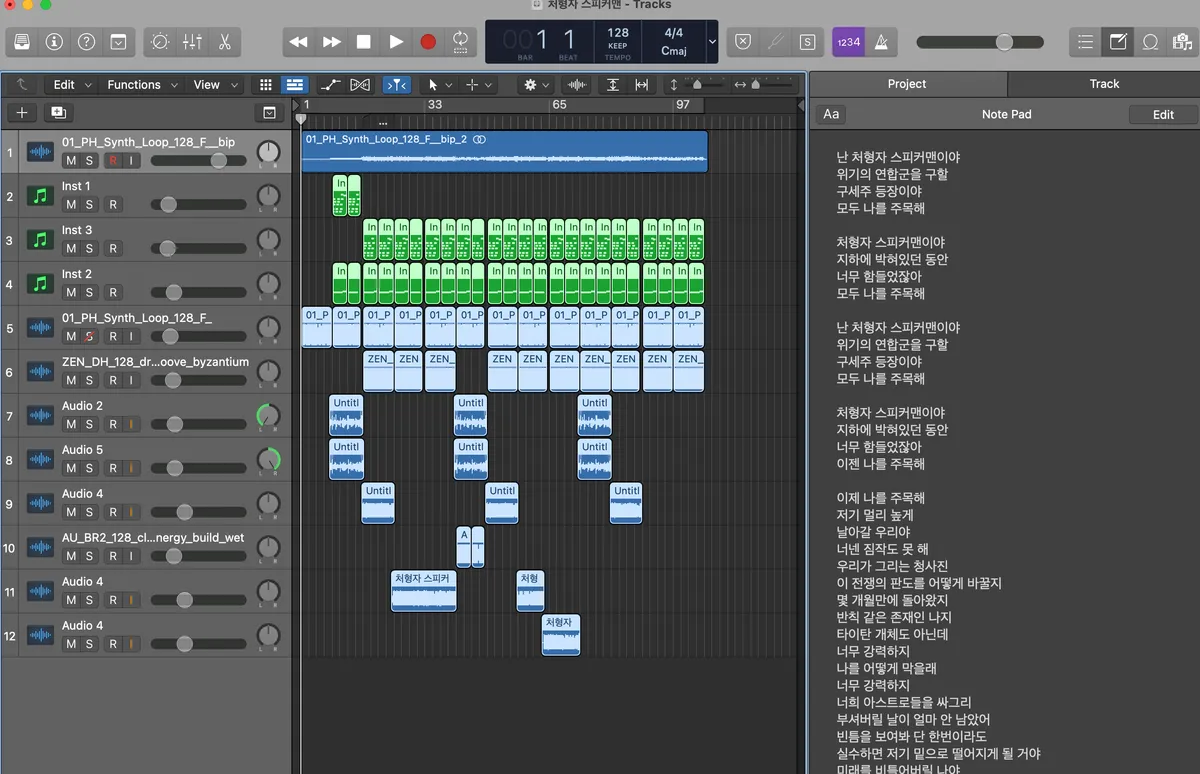Open the View dropdown menu

[x=215, y=85]
